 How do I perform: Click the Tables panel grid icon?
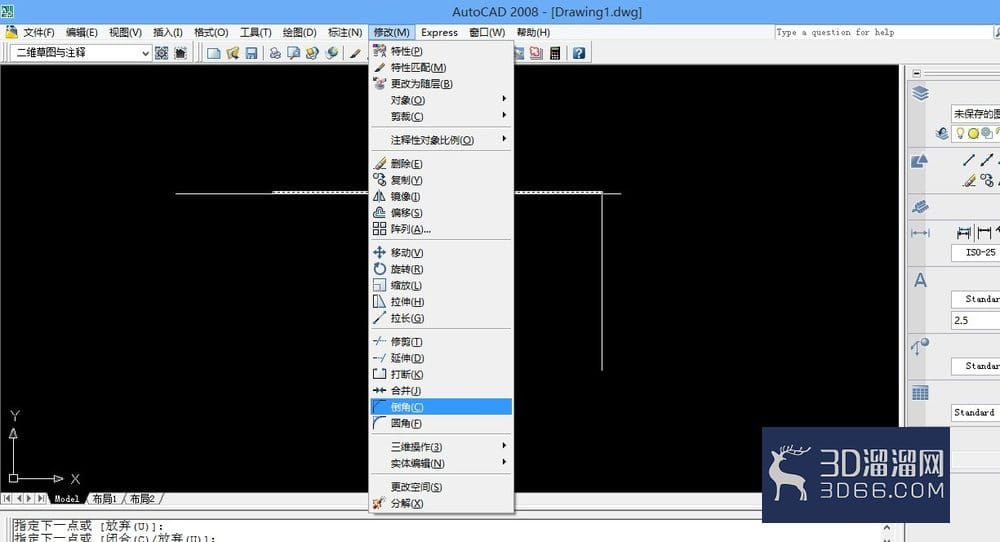[x=920, y=393]
